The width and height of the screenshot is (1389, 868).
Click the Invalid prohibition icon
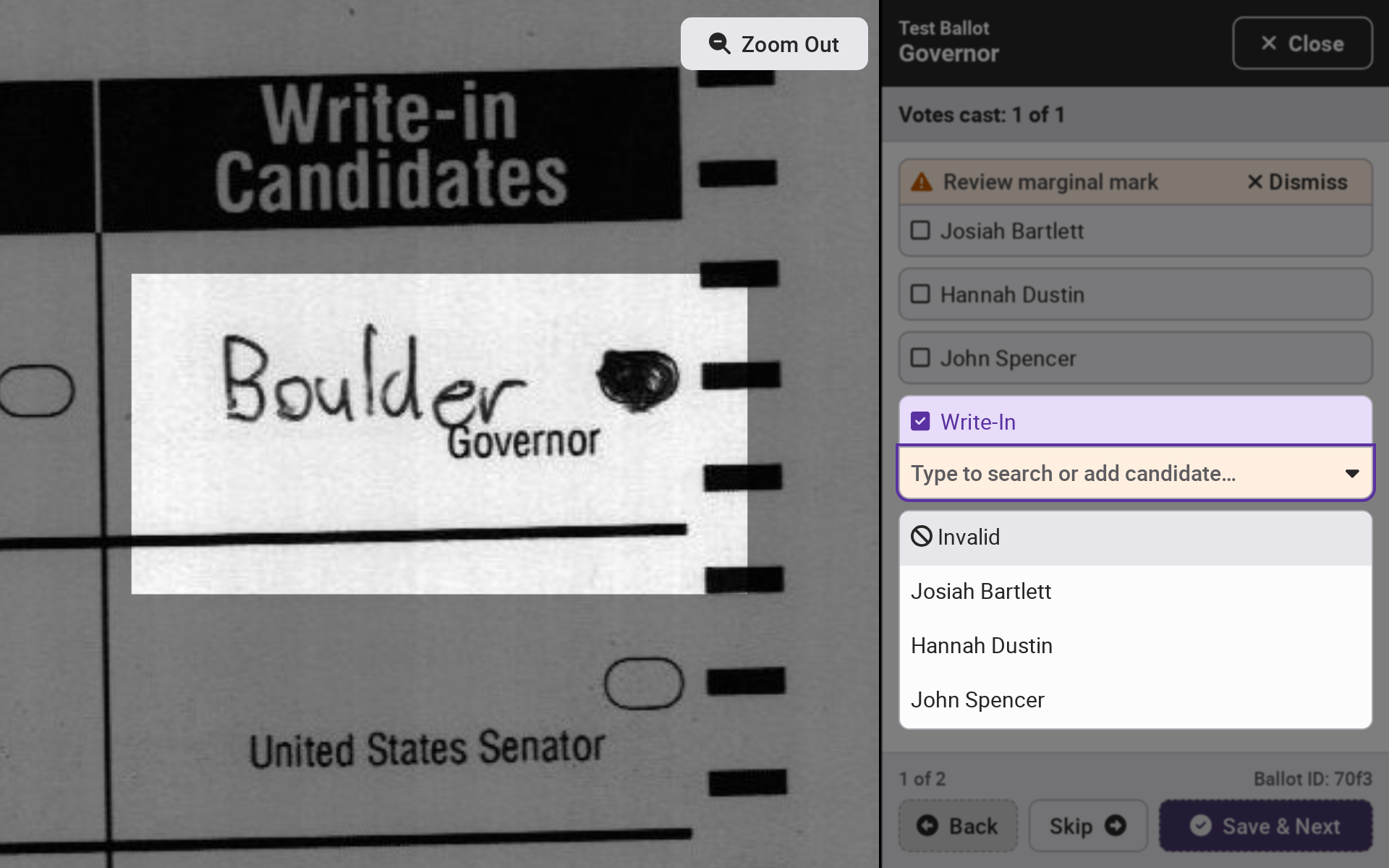921,537
